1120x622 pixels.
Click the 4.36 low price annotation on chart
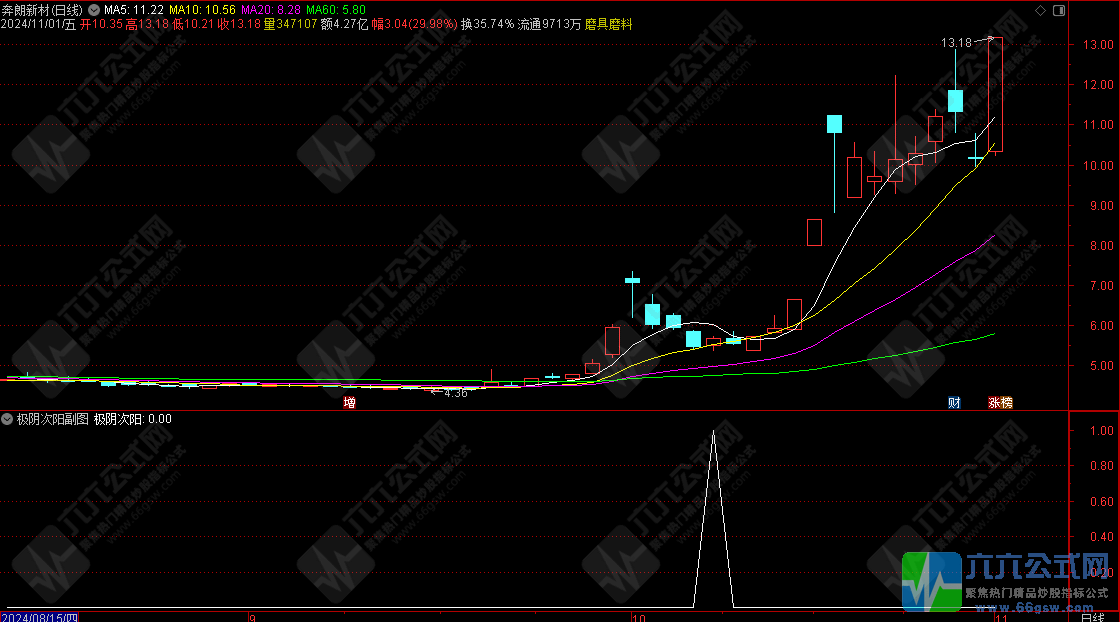[x=456, y=393]
